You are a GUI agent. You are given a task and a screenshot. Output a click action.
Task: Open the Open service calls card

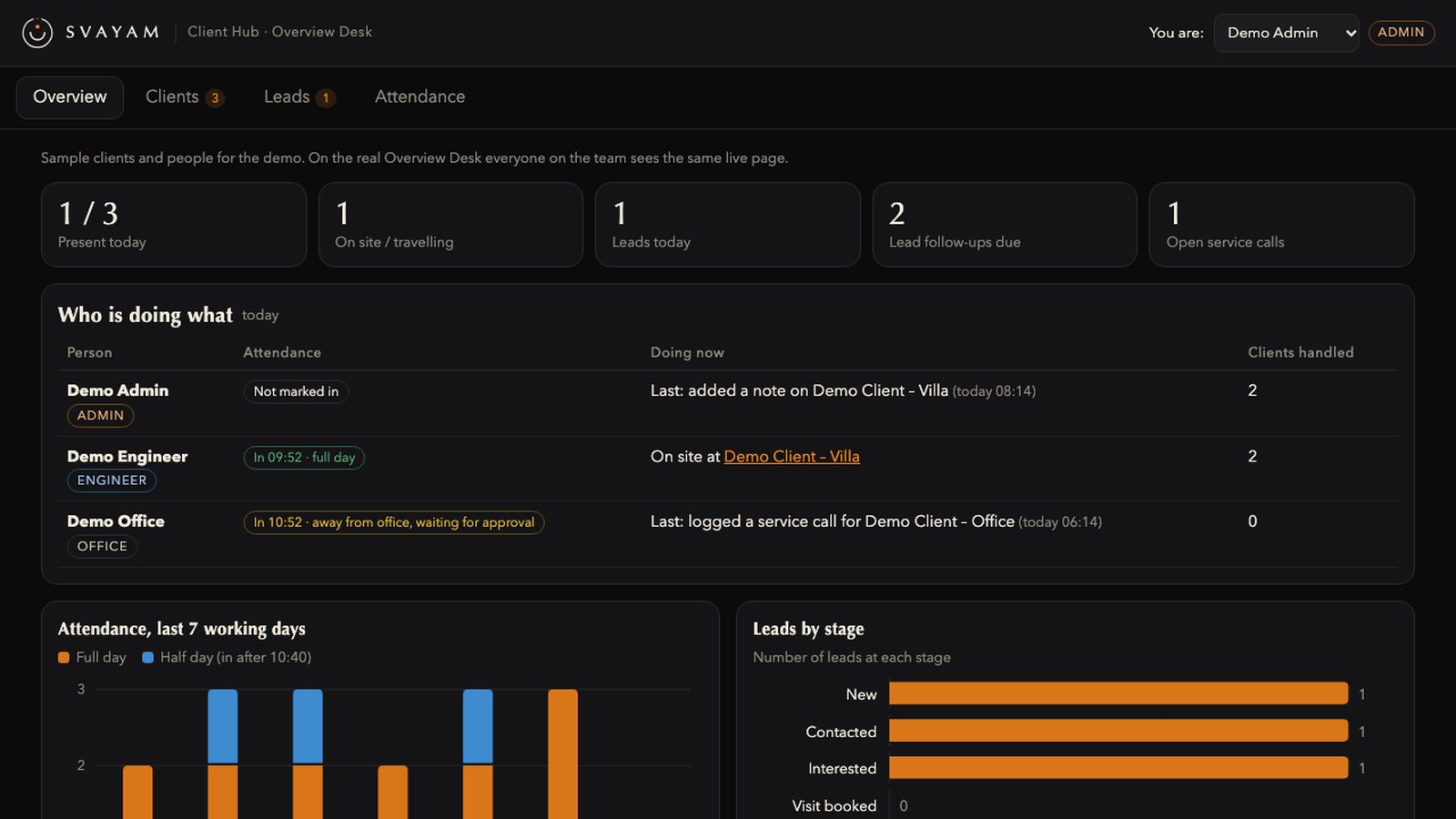pyautogui.click(x=1281, y=225)
